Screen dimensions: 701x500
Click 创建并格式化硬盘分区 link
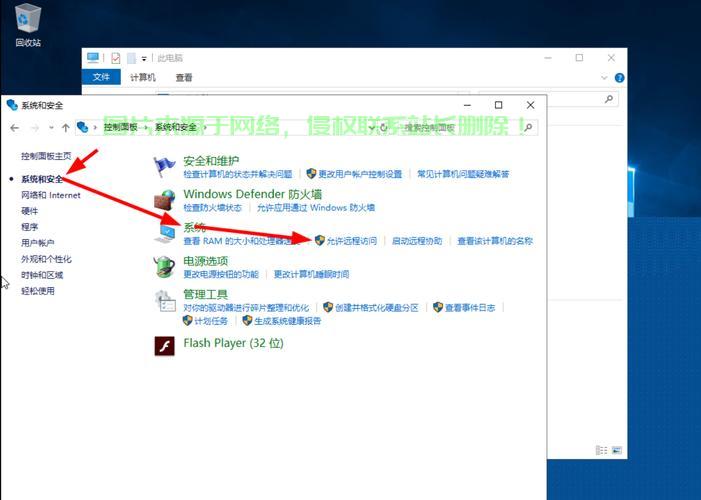376,308
